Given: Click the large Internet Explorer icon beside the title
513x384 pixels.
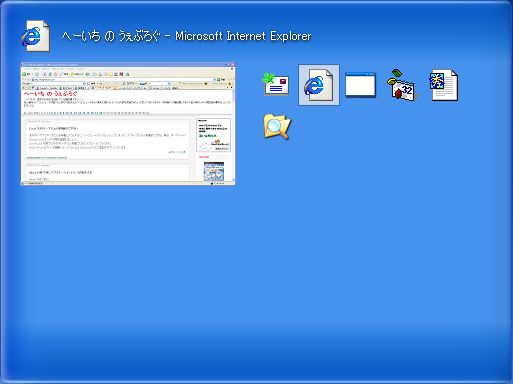Looking at the screenshot, I should (36, 36).
